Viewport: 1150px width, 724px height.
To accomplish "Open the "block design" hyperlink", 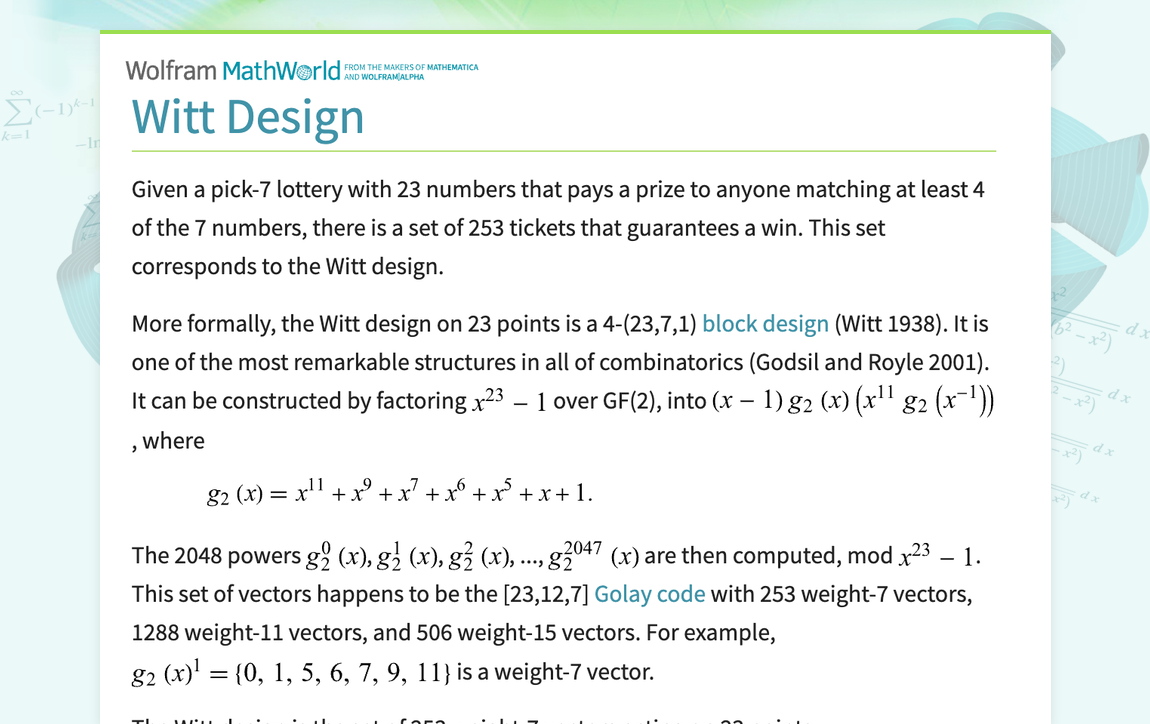I will point(764,323).
